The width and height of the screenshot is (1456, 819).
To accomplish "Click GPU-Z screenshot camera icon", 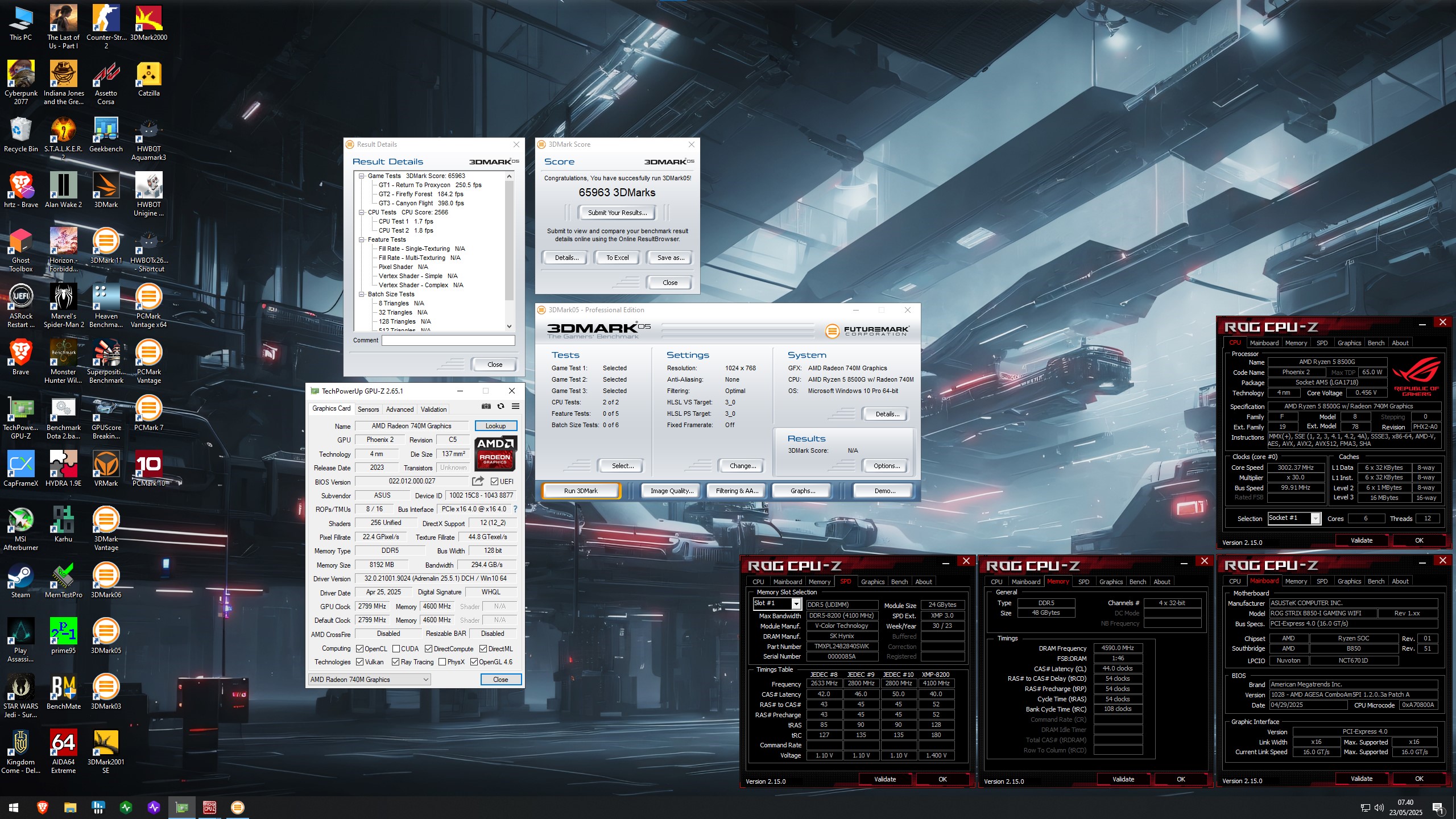I will click(x=486, y=406).
